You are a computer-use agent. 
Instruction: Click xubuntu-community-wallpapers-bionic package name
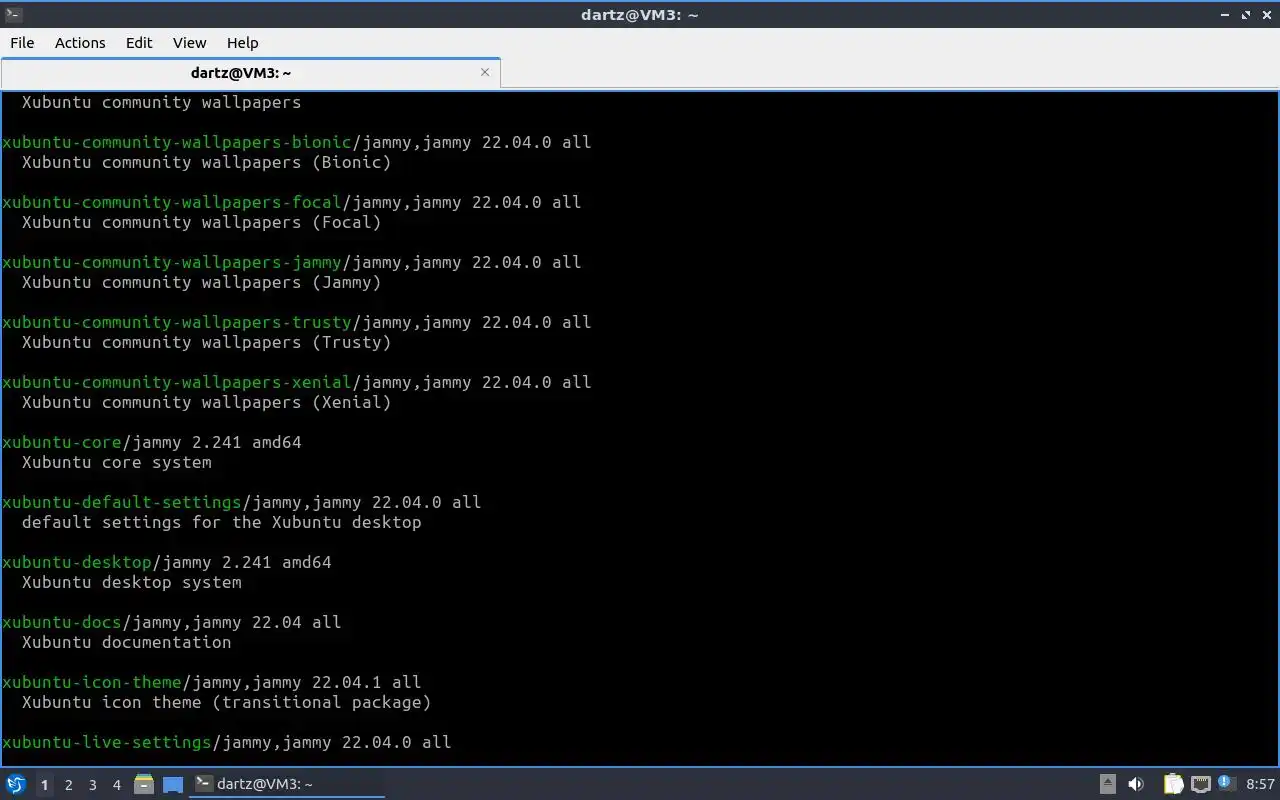pos(177,142)
